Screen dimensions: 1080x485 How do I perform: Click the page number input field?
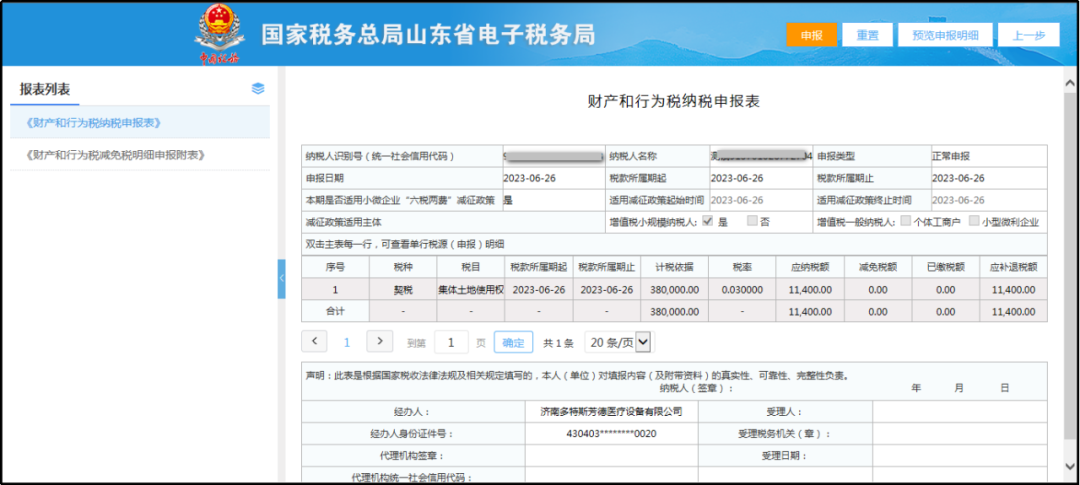(x=451, y=342)
